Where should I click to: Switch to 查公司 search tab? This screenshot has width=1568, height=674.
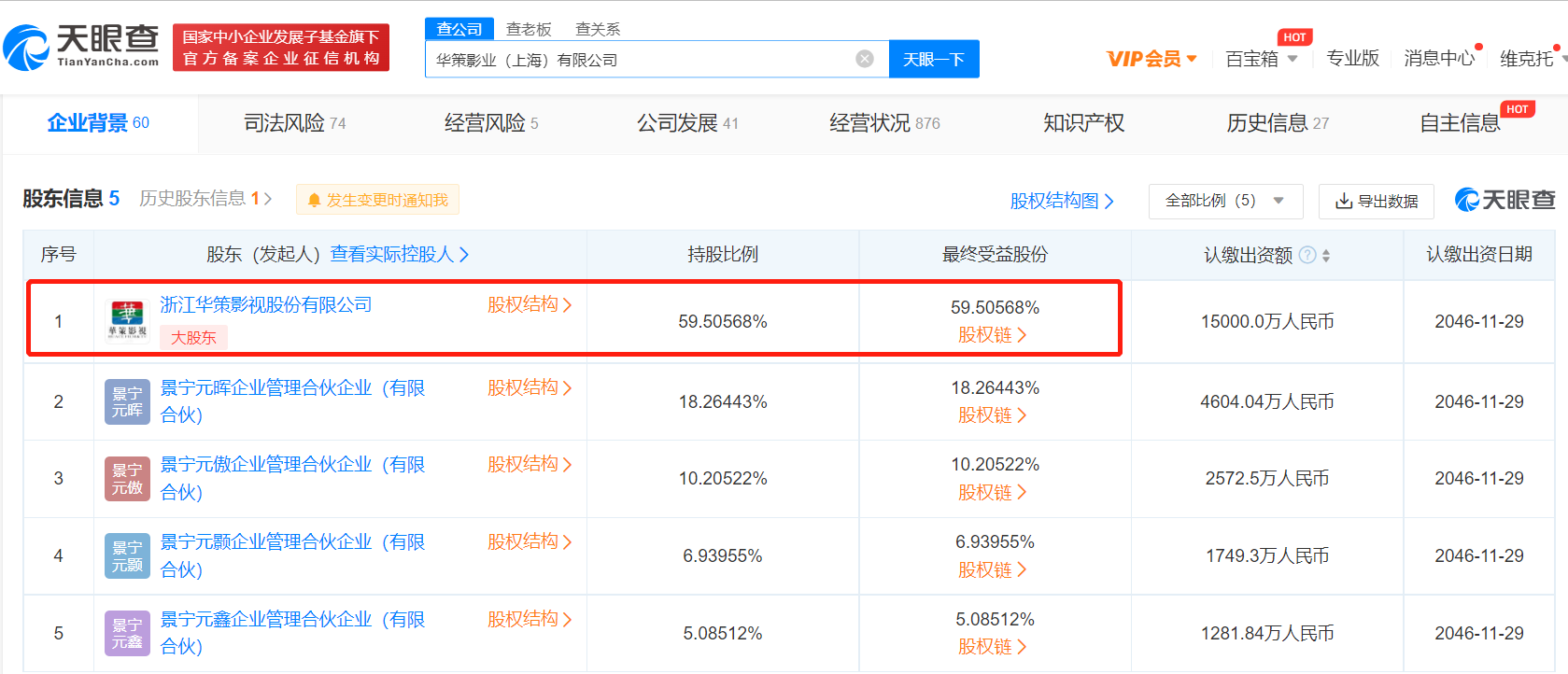[x=459, y=29]
